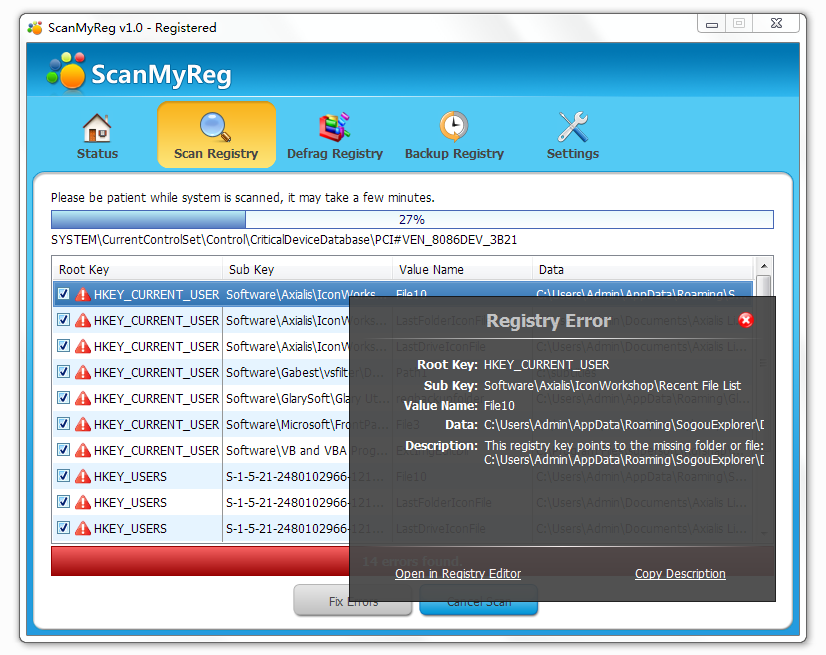Select the Scan Registry magnifier icon

click(x=215, y=127)
